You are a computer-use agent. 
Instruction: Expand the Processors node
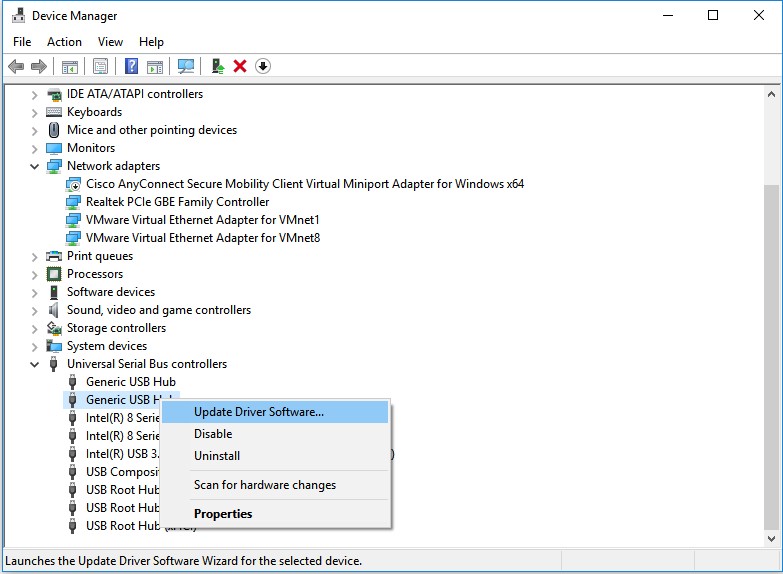(34, 275)
